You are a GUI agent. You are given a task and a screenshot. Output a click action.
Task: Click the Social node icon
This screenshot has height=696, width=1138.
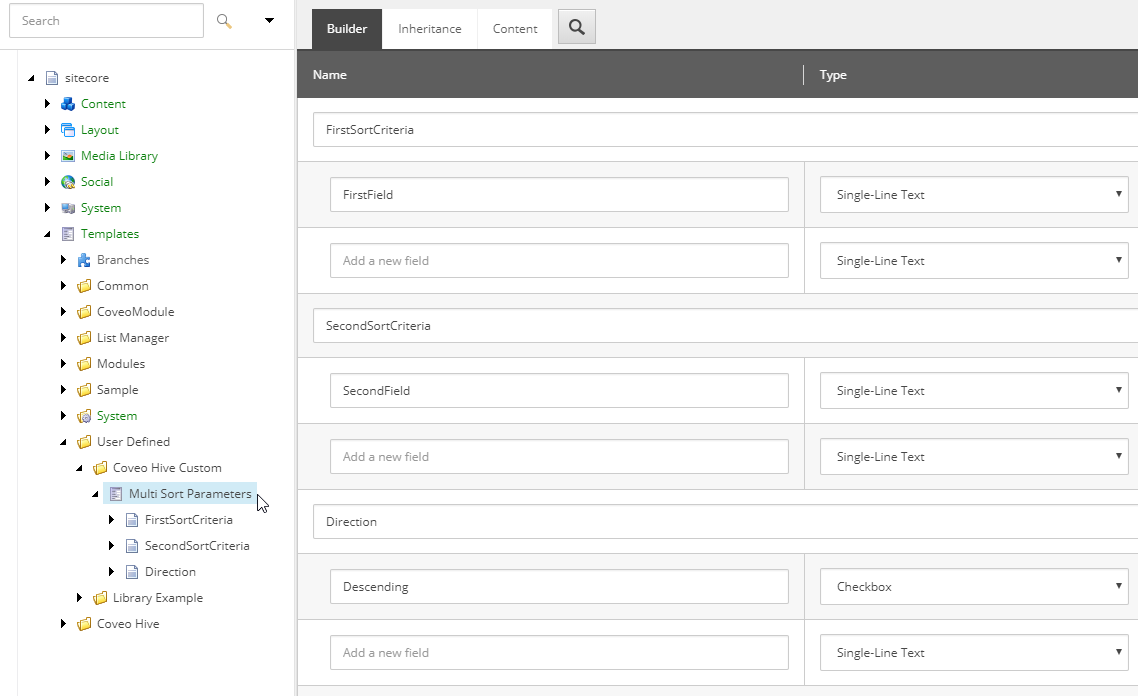tap(67, 181)
